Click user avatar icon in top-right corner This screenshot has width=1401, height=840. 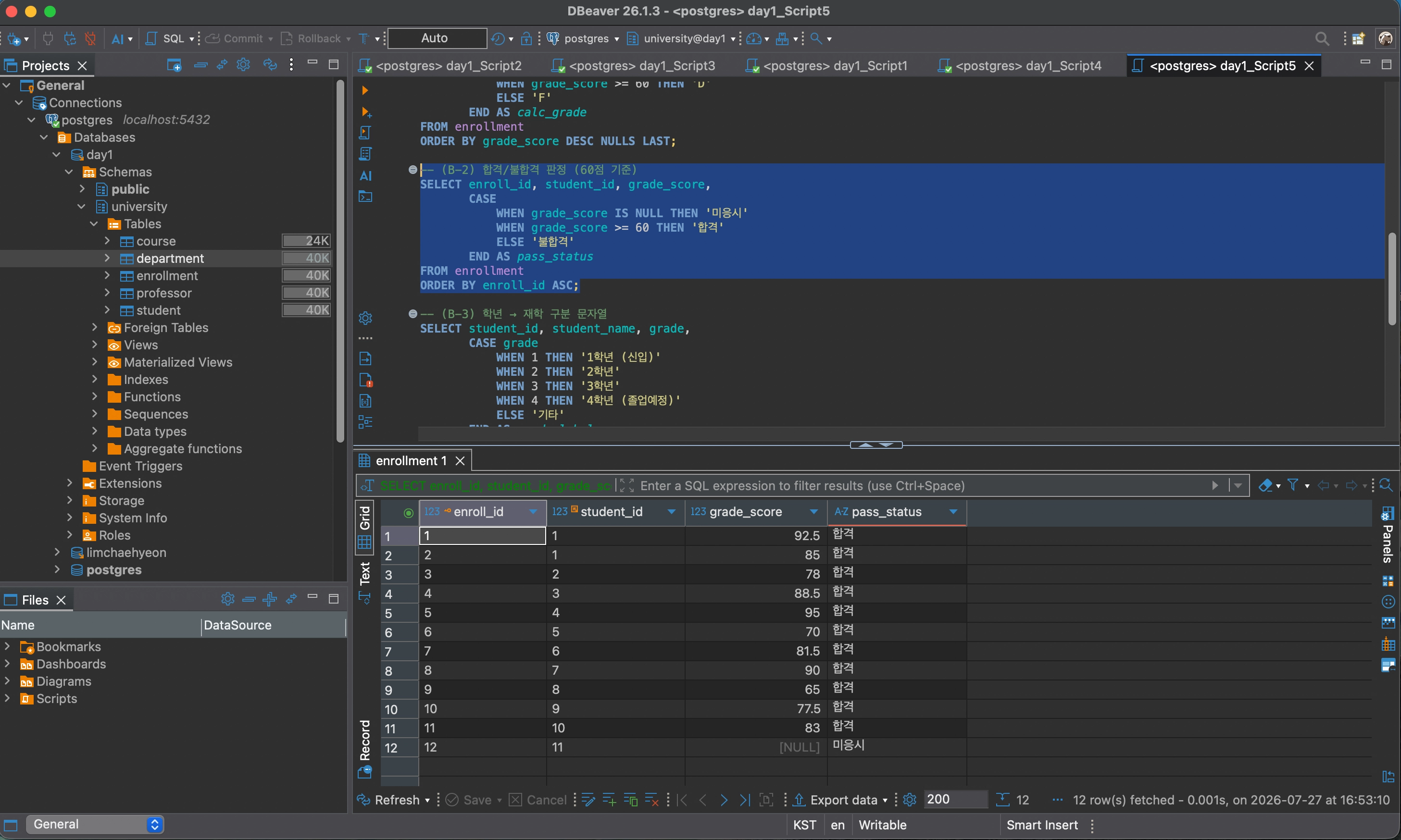1385,38
